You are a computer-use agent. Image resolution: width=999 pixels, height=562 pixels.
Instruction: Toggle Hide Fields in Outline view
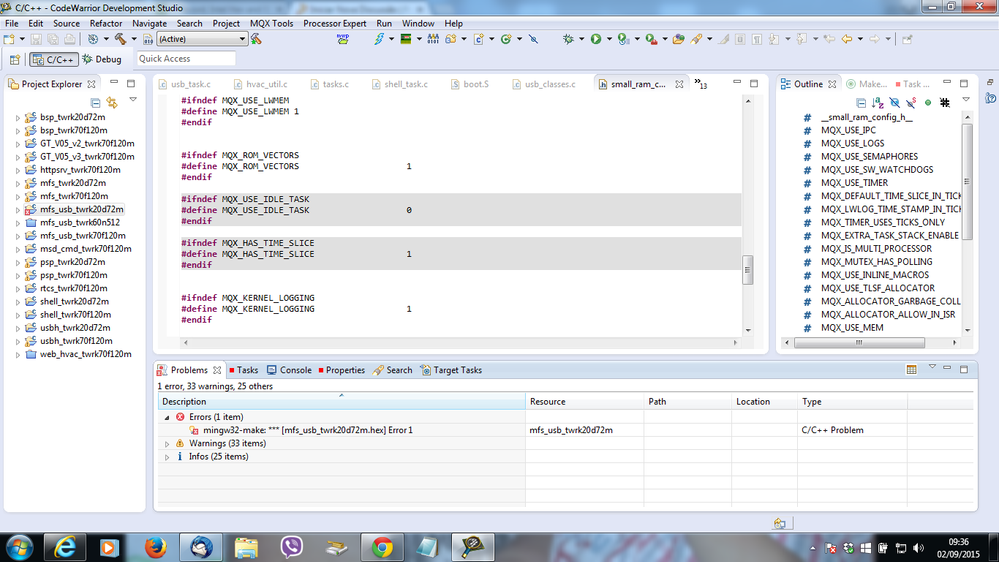pos(895,102)
